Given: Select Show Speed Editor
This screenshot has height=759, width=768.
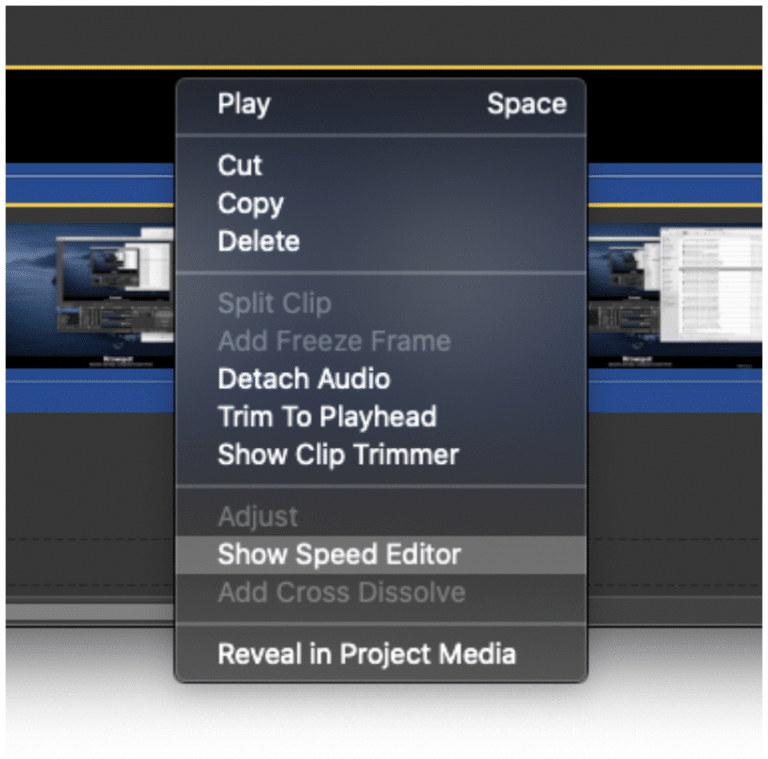Looking at the screenshot, I should 381,554.
